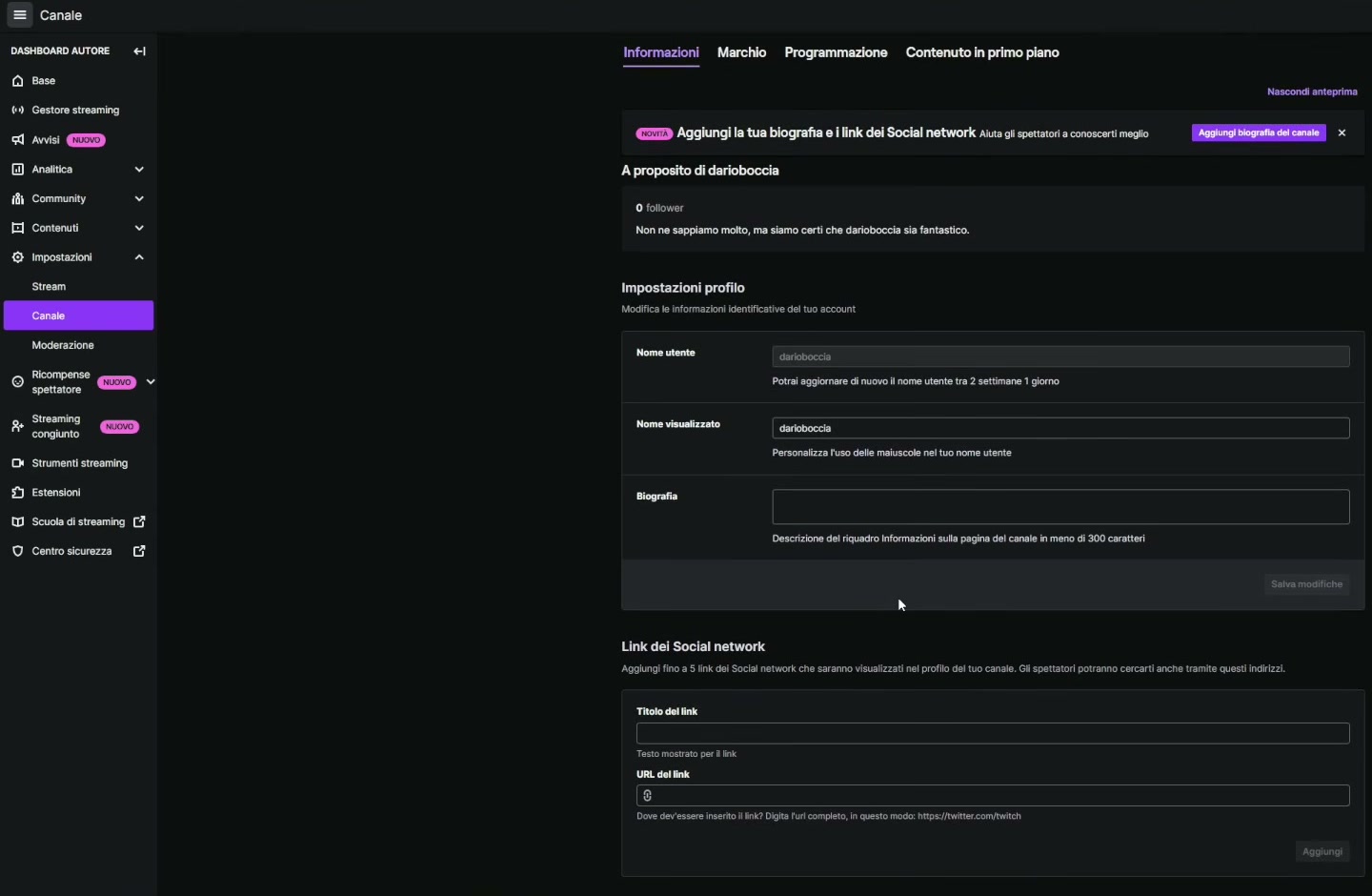1372x896 pixels.
Task: Click the DASHBOARD AUTORE label
Action: (60, 51)
